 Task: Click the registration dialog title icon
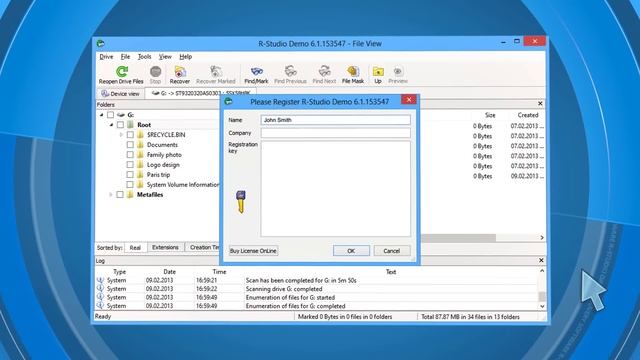click(229, 101)
